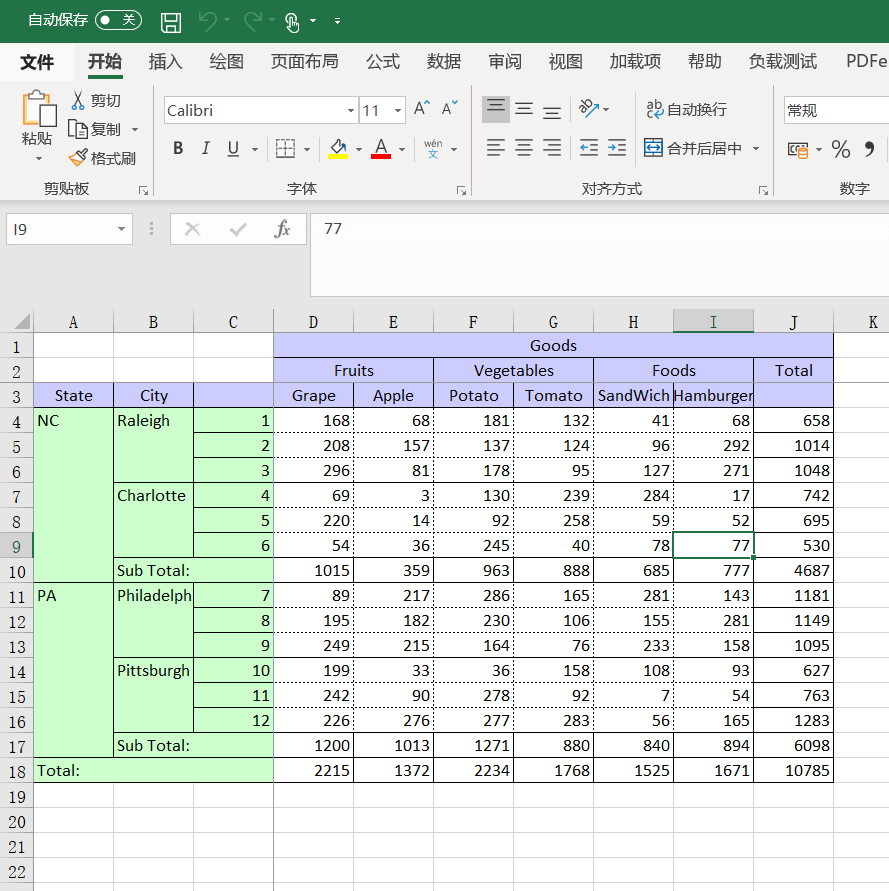Click the 格式刷 format painter button
889x891 pixels.
(102, 158)
